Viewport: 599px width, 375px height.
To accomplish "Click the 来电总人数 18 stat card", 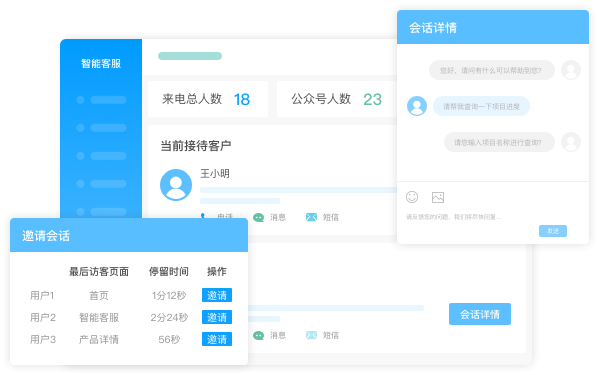I will point(208,99).
